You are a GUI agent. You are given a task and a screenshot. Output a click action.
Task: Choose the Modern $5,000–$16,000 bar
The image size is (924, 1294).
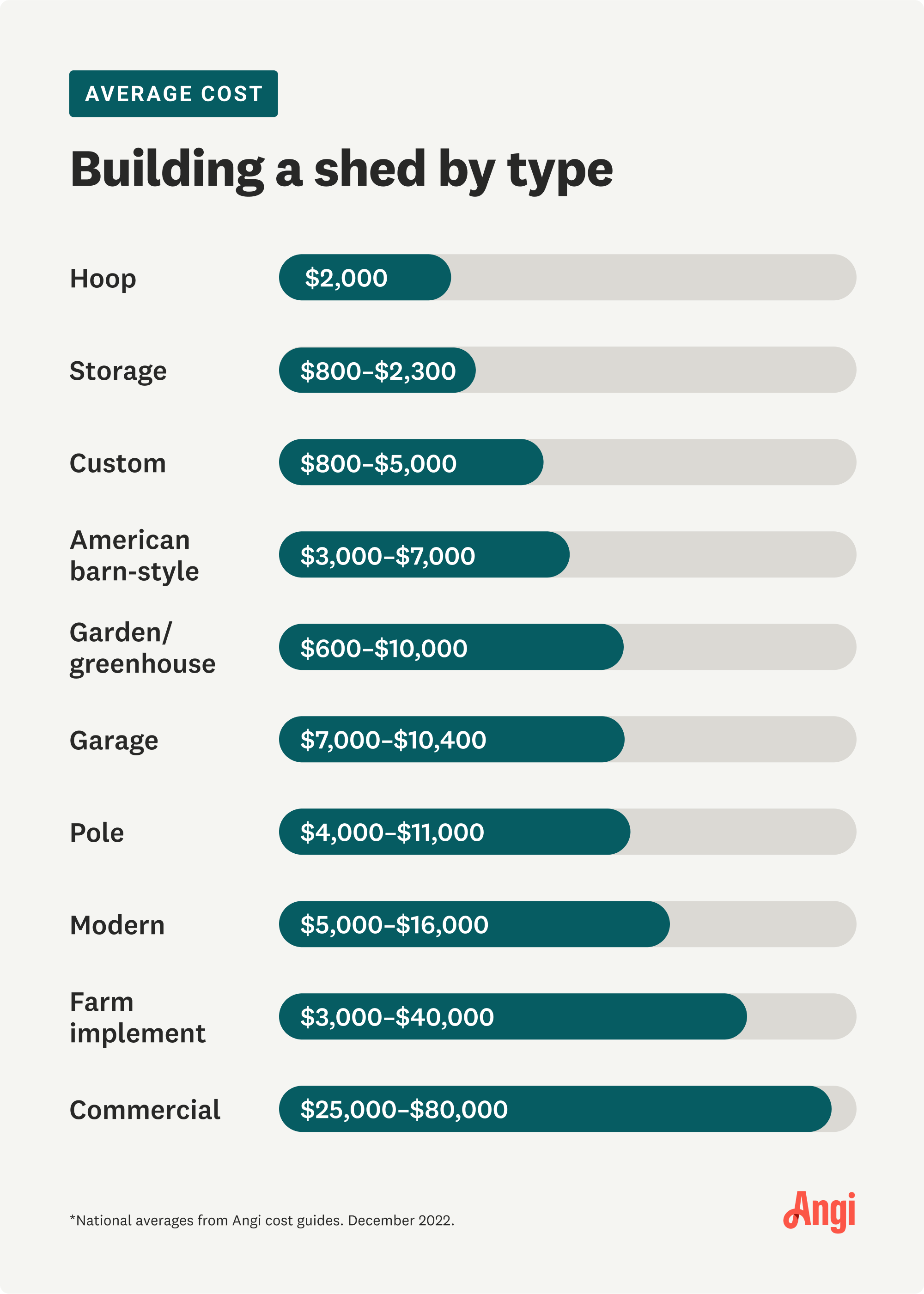[x=474, y=924]
